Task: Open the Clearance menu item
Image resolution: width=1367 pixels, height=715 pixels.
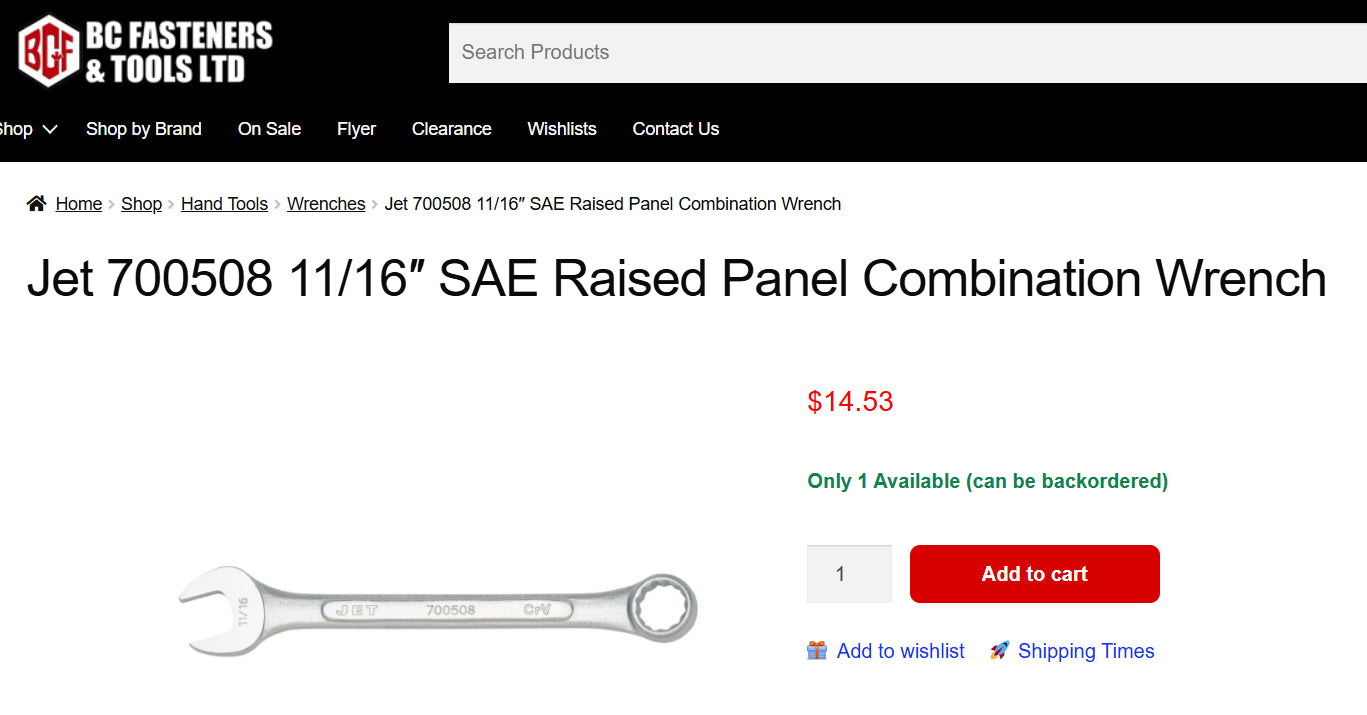Action: (451, 129)
